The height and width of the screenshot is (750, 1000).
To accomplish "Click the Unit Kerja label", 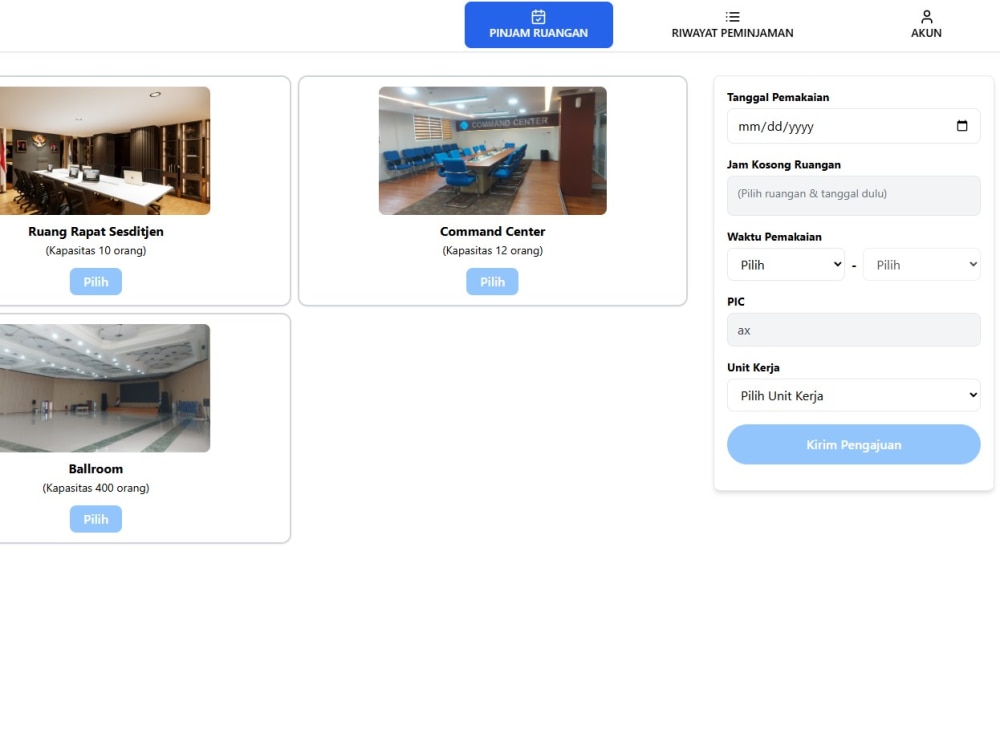I will pyautogui.click(x=753, y=367).
